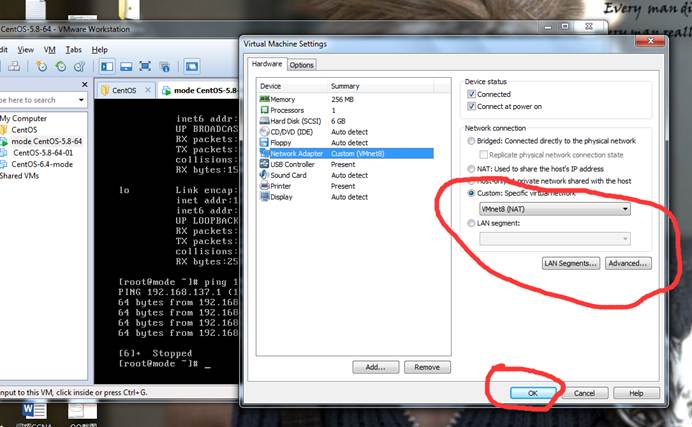Switch to the Hardware tab

point(267,64)
